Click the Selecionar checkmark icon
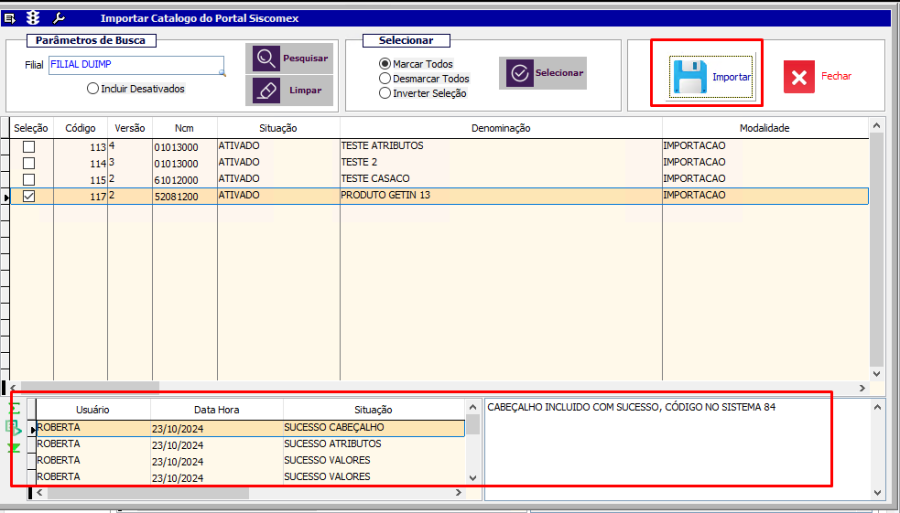Viewport: 900px width, 513px height. point(518,73)
